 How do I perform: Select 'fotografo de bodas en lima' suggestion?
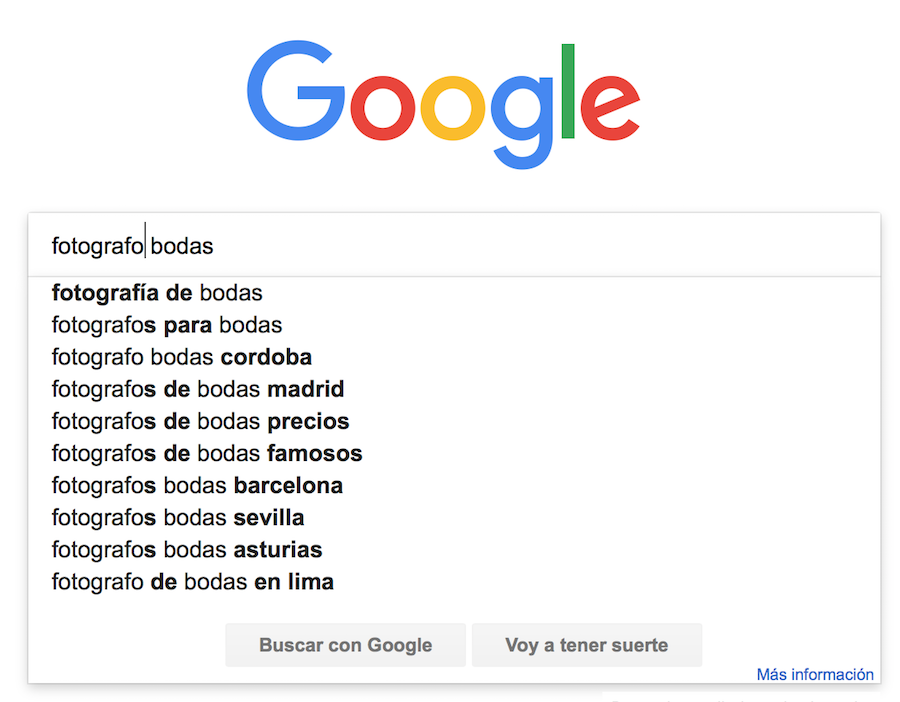pyautogui.click(x=193, y=582)
